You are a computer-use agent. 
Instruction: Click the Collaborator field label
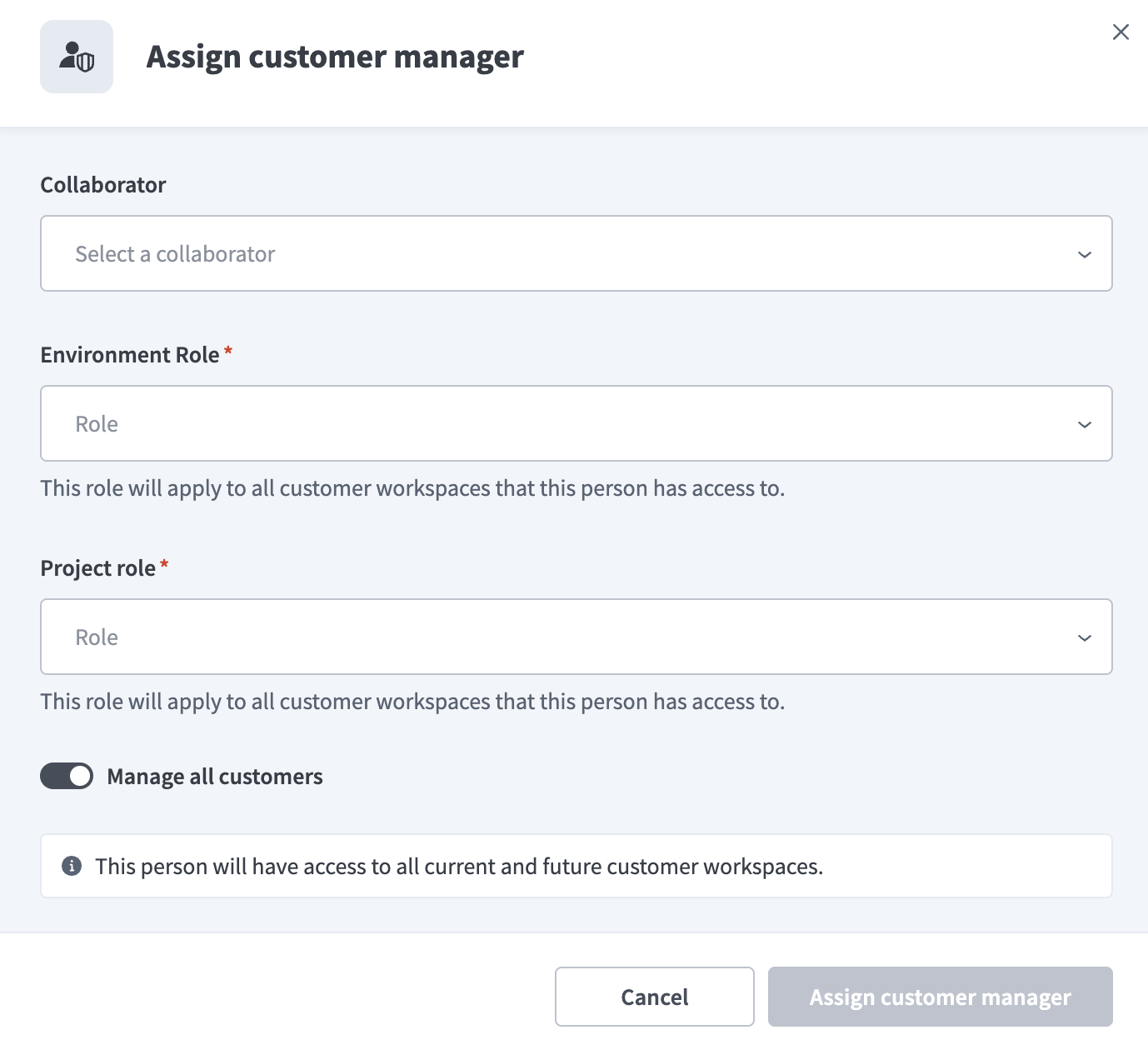coord(103,185)
